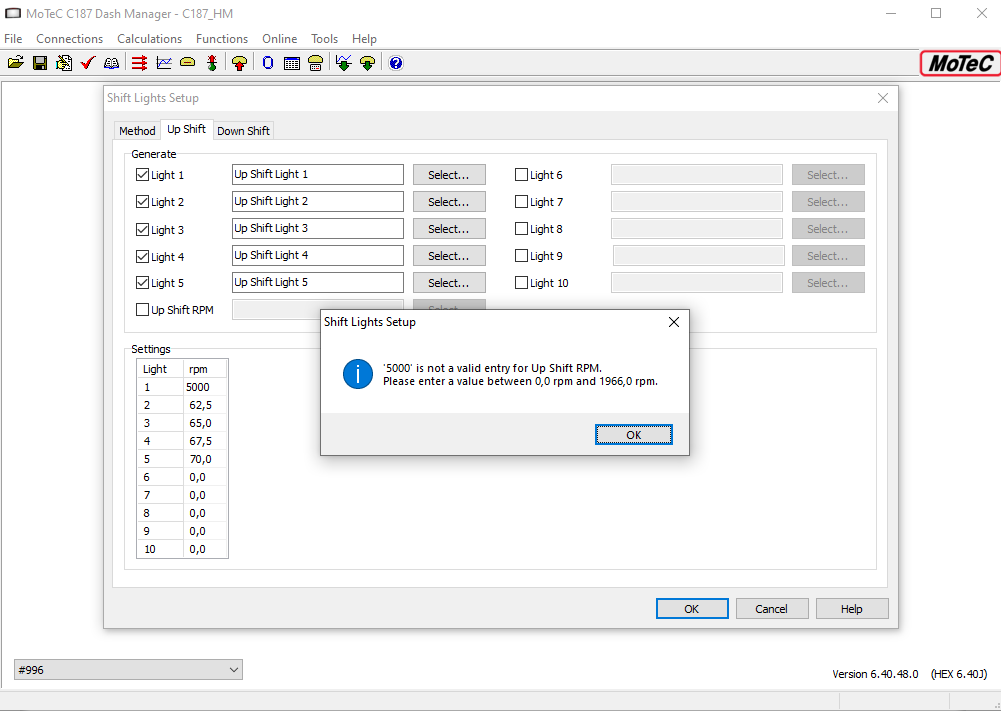This screenshot has width=1001, height=711.
Task: Tick the Up Shift RPM checkbox
Action: point(142,310)
